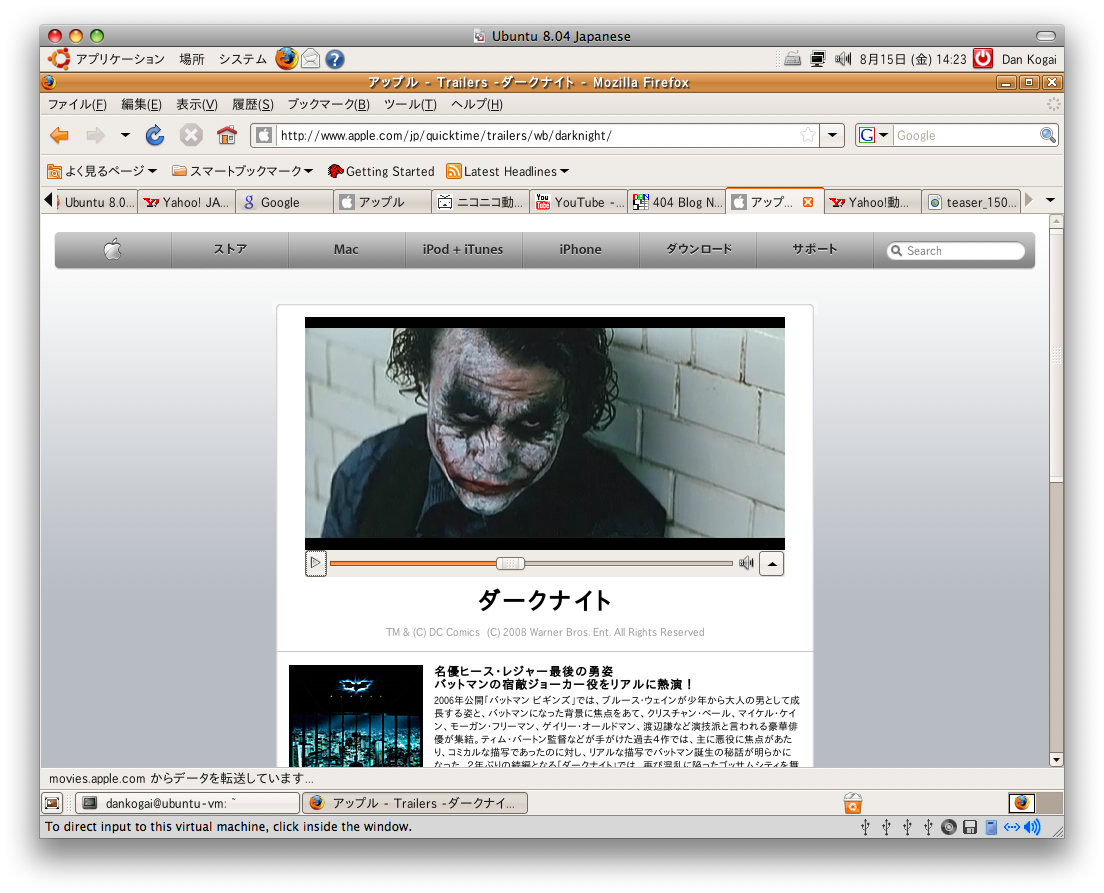Open the ツール(T) menu
The image size is (1104, 893).
click(410, 104)
